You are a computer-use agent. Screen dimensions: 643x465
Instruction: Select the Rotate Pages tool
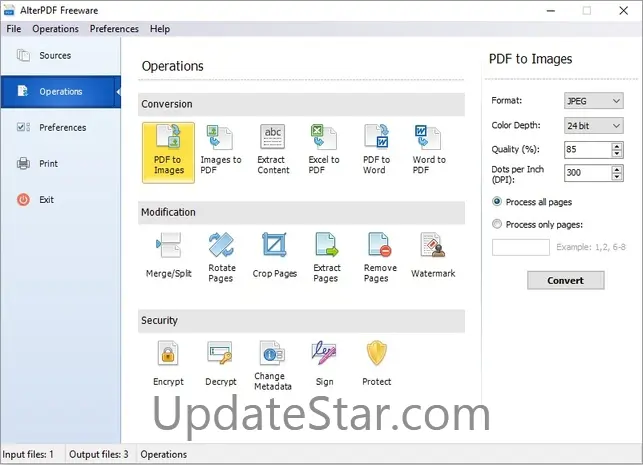[x=221, y=258]
